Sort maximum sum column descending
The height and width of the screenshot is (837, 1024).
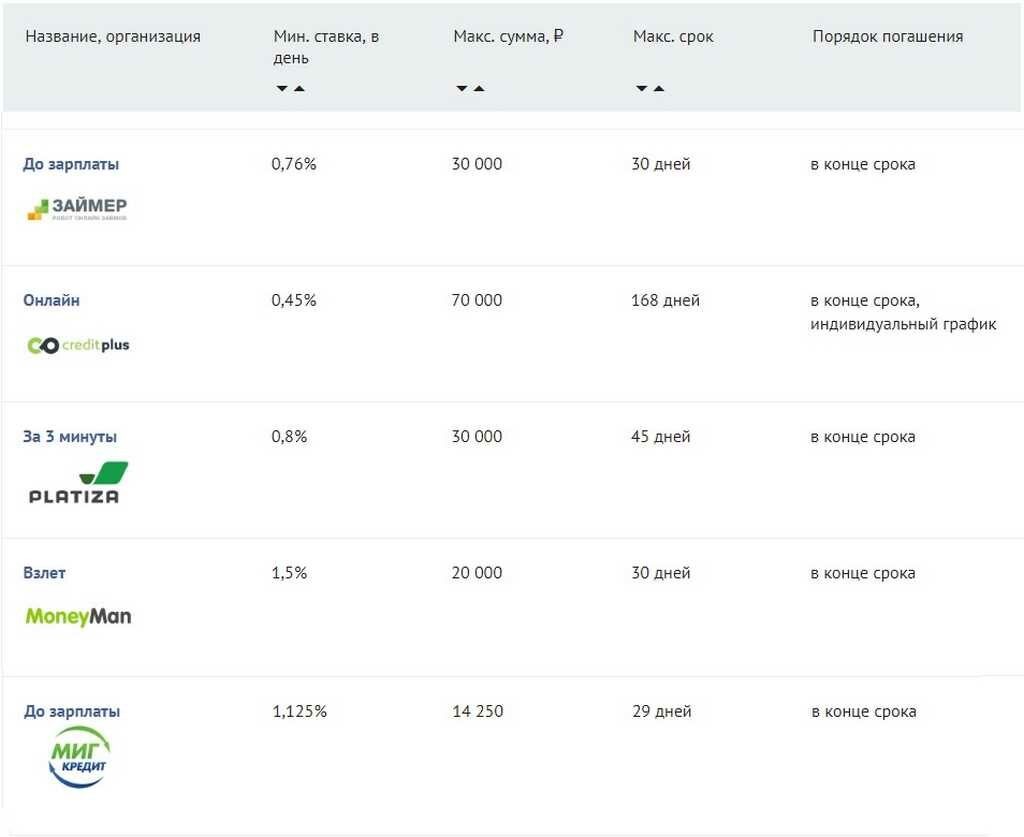click(x=462, y=88)
